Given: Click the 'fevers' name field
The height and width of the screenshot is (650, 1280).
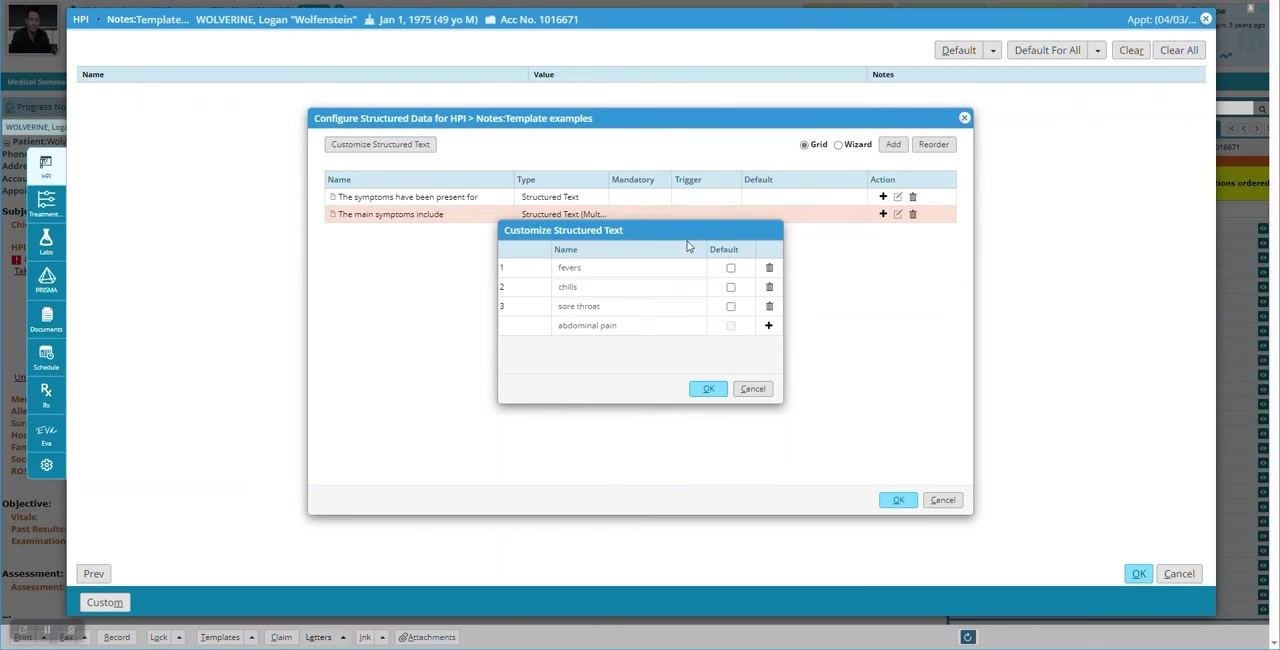Looking at the screenshot, I should coord(628,268).
